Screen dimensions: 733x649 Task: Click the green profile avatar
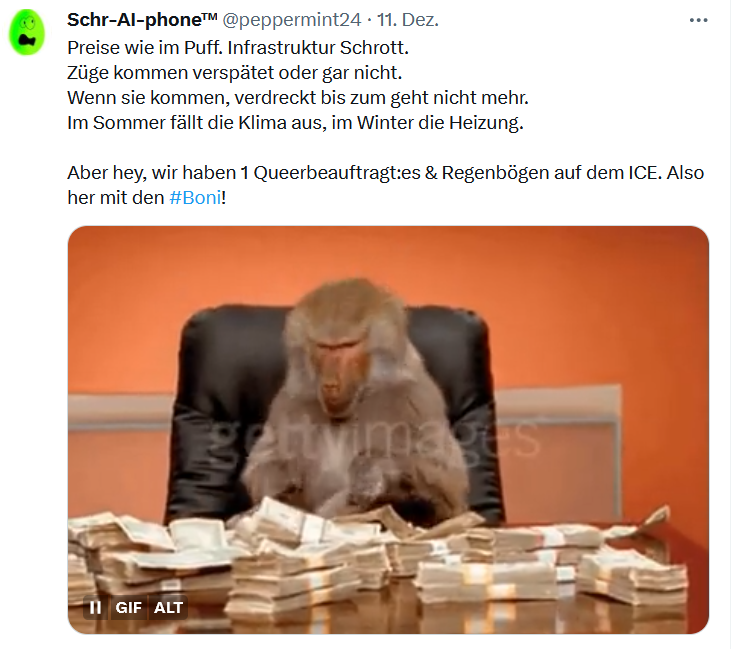tap(27, 32)
